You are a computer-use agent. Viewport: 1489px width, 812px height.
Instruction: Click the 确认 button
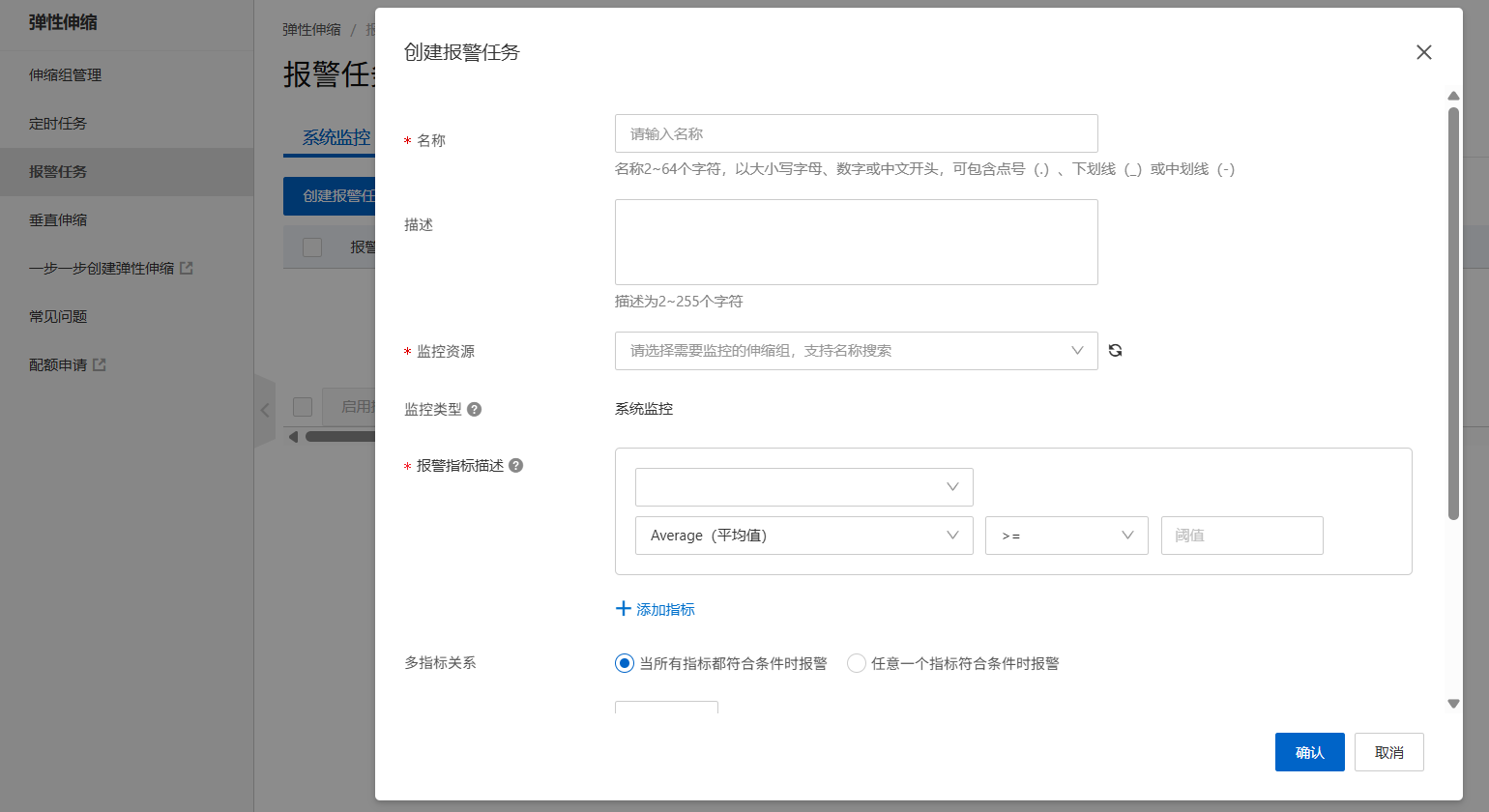1310,752
